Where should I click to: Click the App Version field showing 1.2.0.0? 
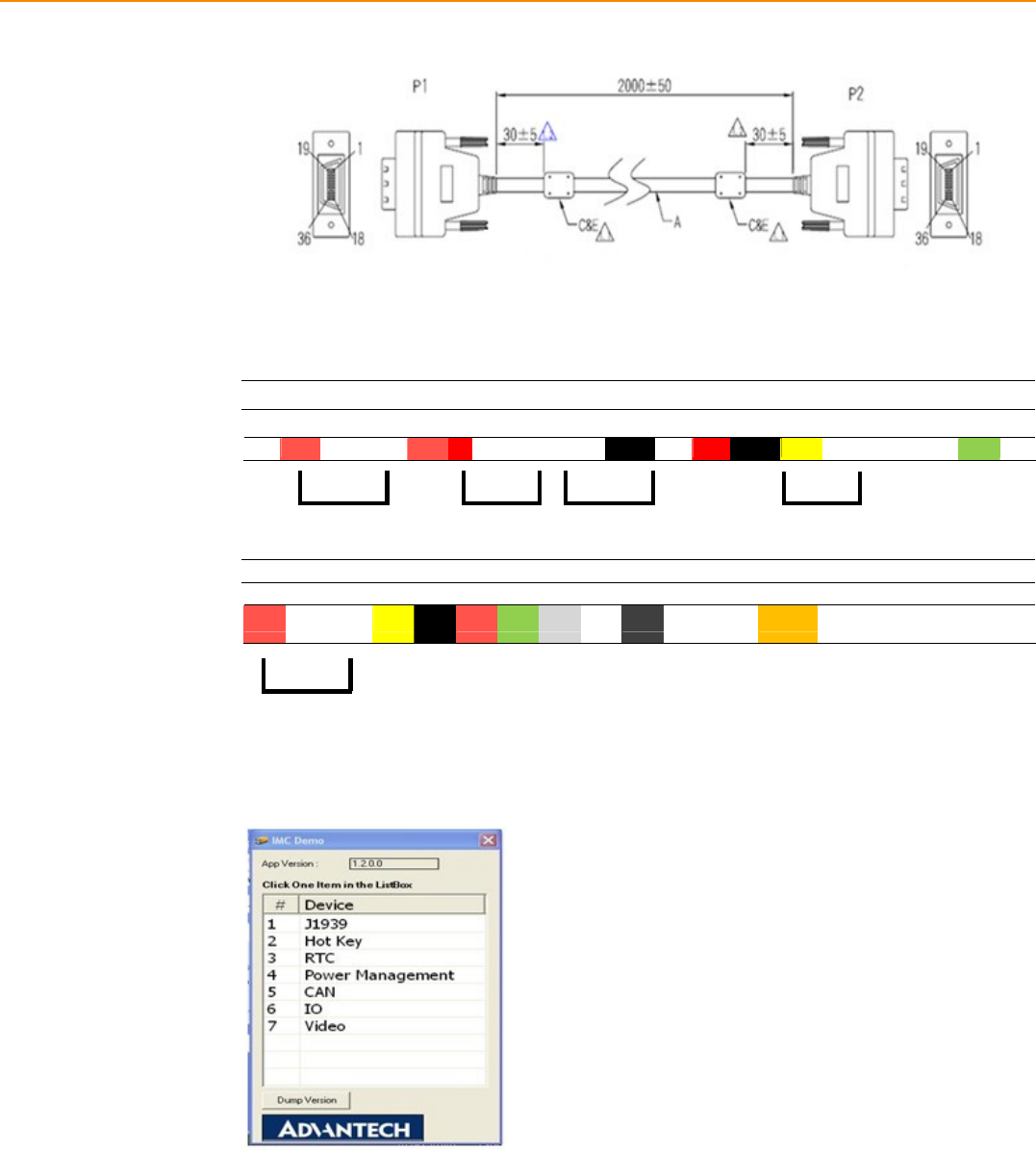394,863
